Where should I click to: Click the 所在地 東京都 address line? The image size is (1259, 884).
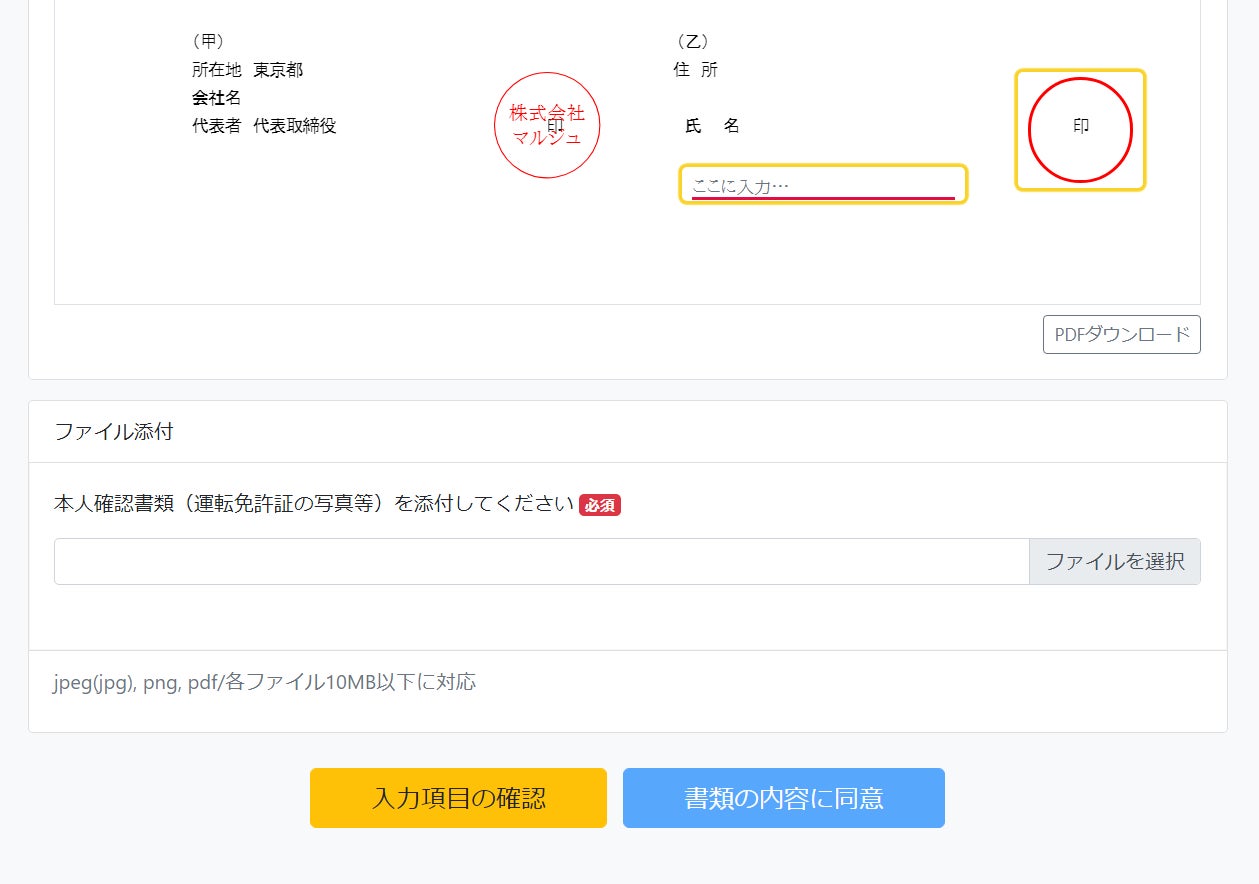click(247, 70)
